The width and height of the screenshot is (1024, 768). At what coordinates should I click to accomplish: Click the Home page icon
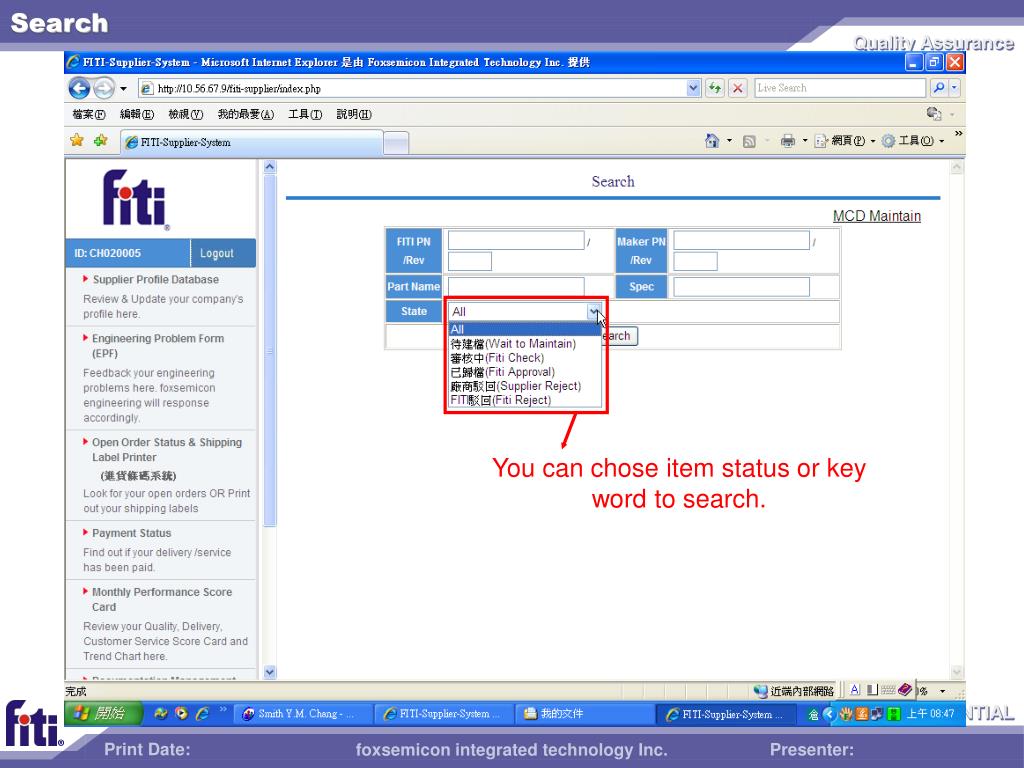pyautogui.click(x=712, y=140)
